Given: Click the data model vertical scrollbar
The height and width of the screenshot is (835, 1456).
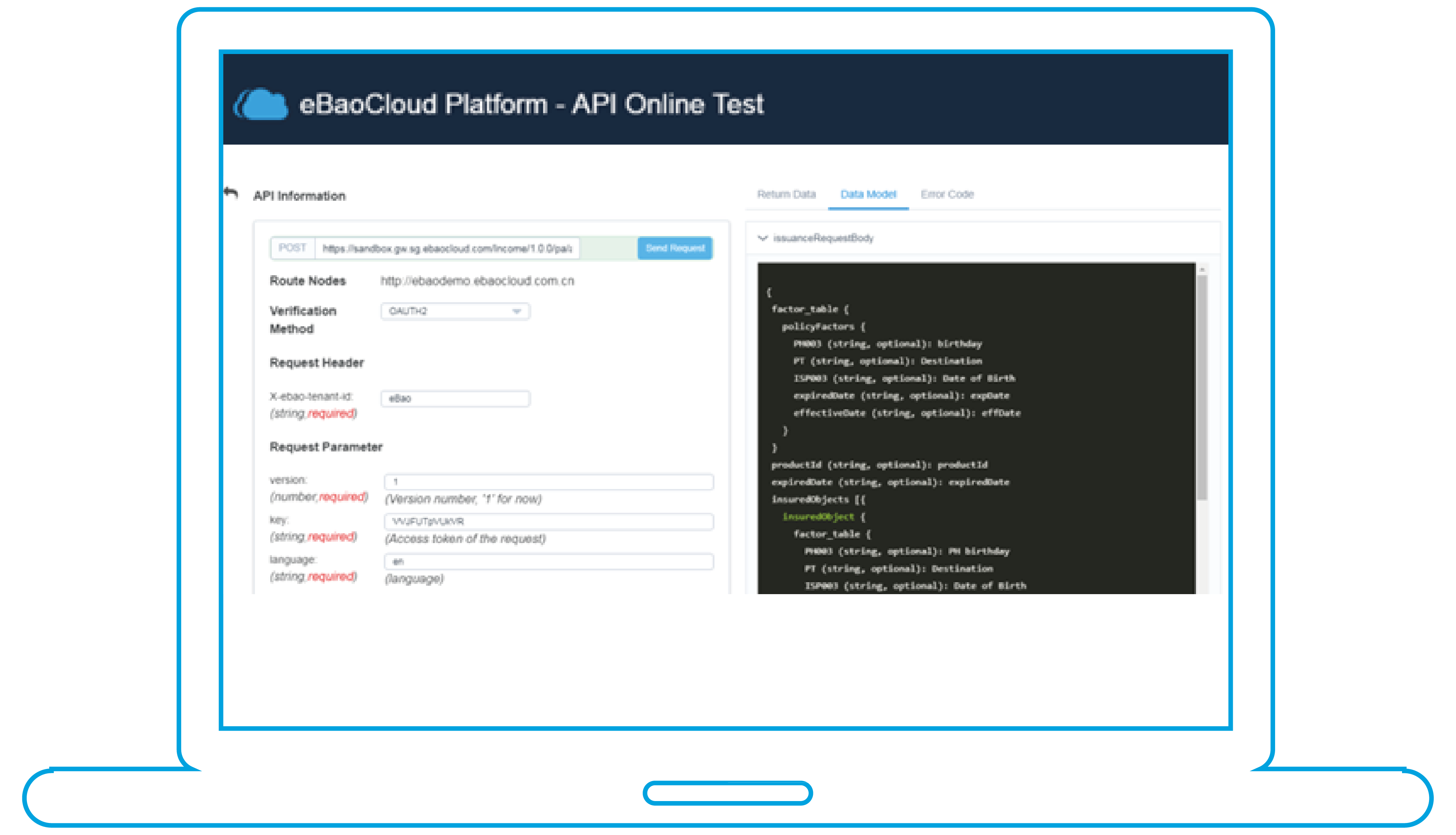Looking at the screenshot, I should tap(1201, 388).
